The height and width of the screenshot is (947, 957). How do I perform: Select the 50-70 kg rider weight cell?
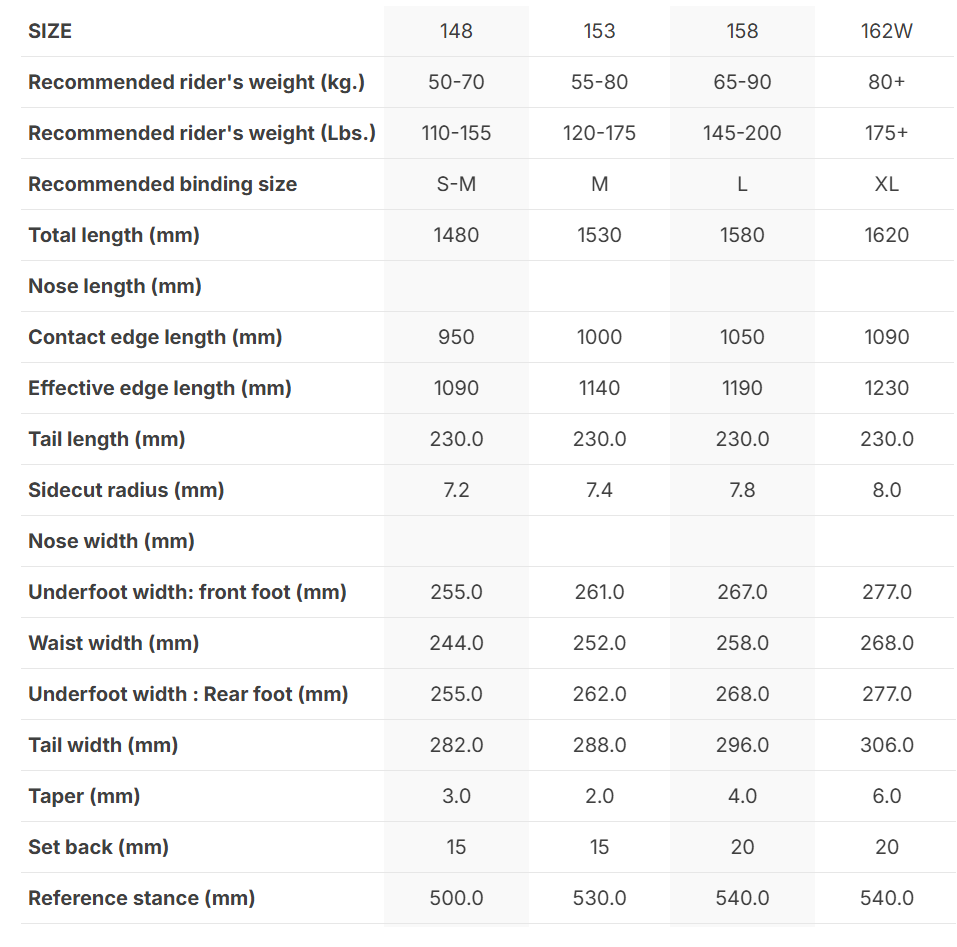(x=456, y=82)
